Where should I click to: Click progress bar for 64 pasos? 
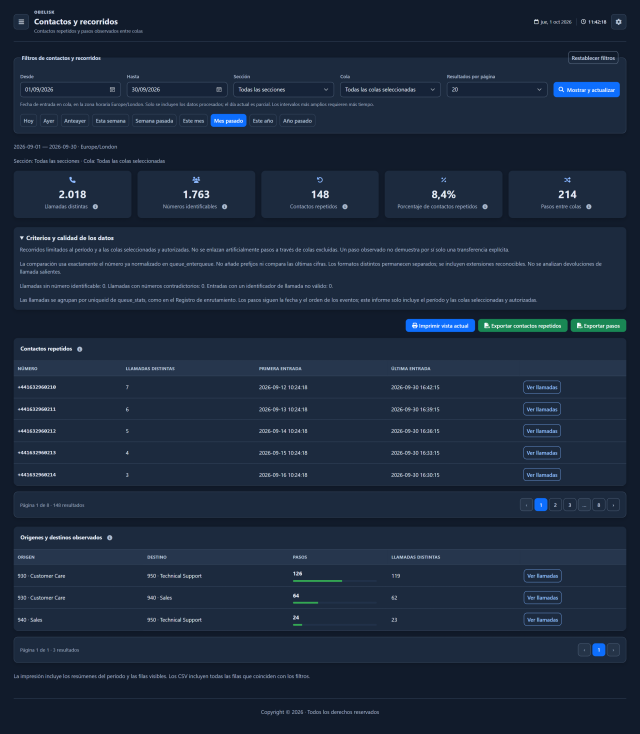pyautogui.click(x=334, y=603)
